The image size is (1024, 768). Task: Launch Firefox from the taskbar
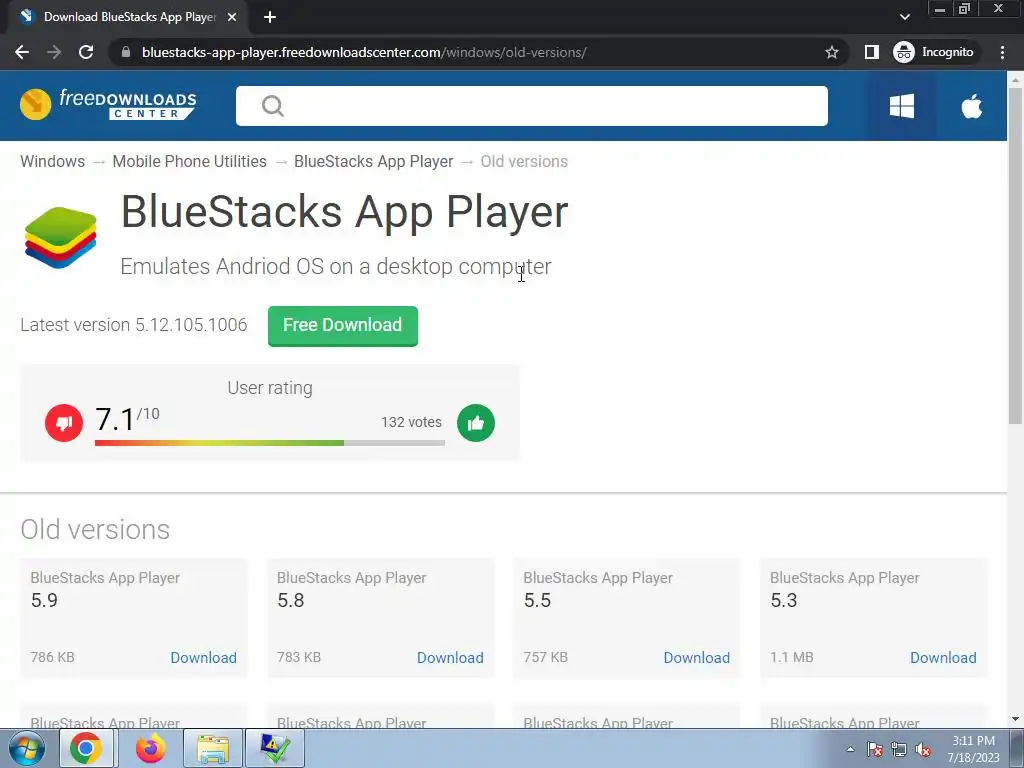tap(151, 748)
